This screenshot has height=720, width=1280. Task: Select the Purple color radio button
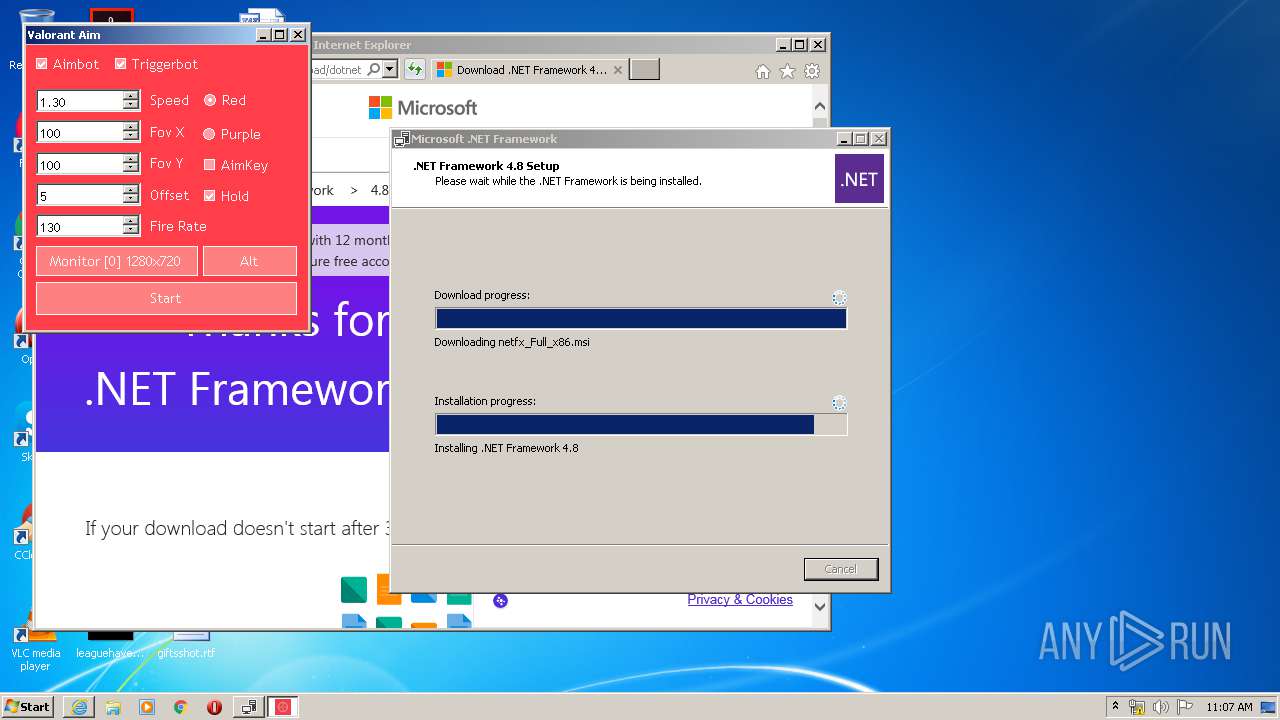pos(210,134)
